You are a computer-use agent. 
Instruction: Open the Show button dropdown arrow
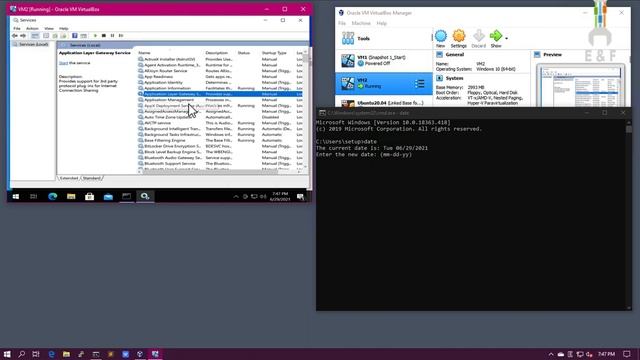(507, 38)
